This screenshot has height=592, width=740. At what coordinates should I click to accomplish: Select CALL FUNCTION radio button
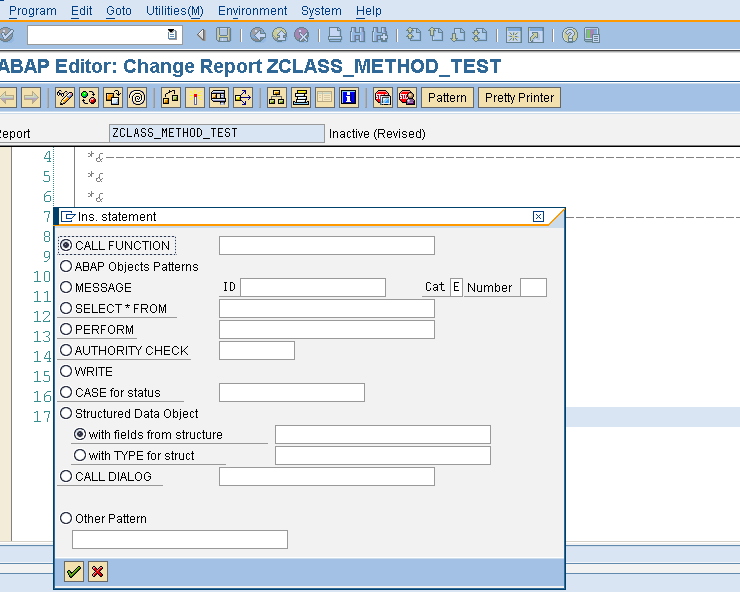pyautogui.click(x=66, y=245)
